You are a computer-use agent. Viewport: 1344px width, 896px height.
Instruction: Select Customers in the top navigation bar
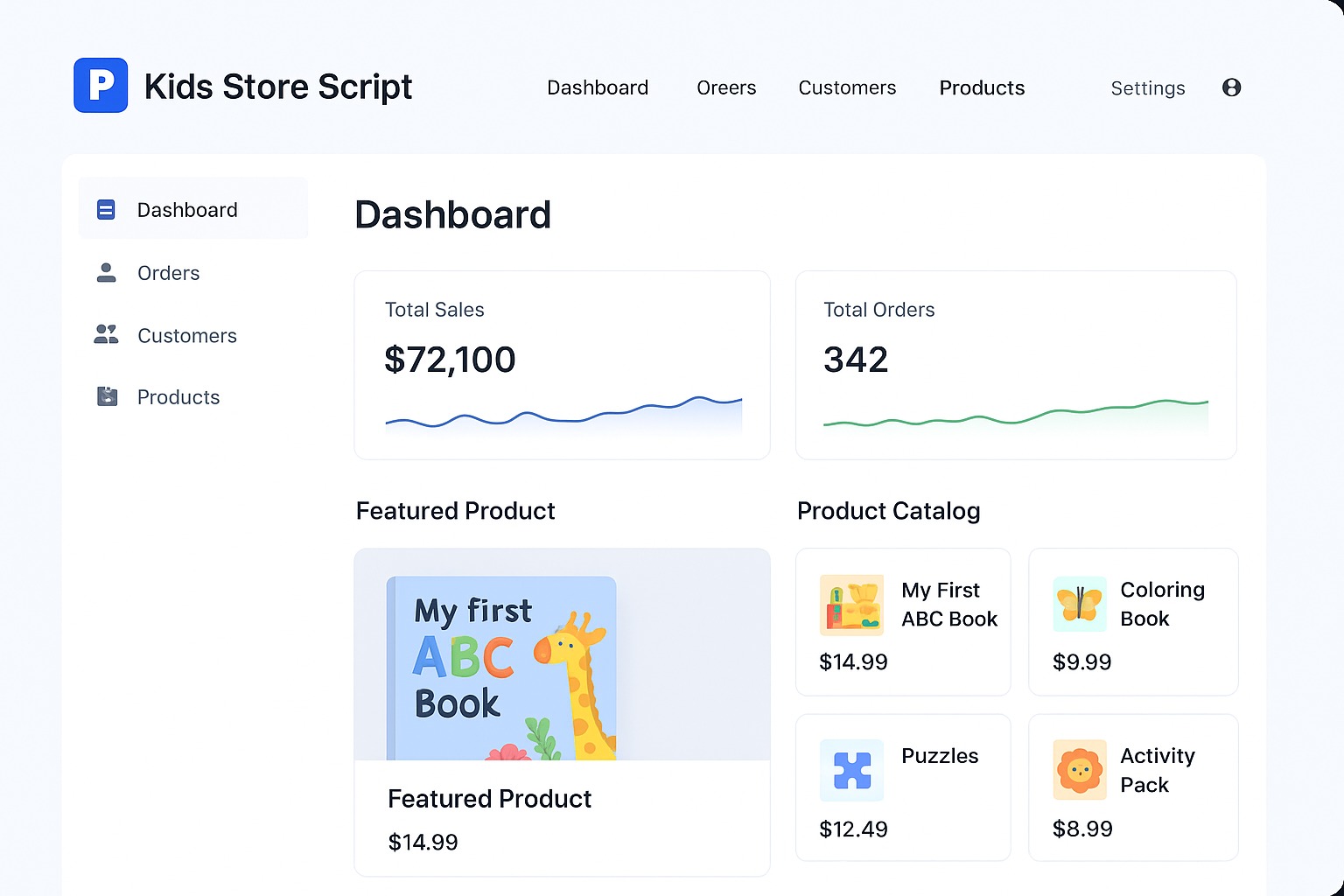(847, 88)
